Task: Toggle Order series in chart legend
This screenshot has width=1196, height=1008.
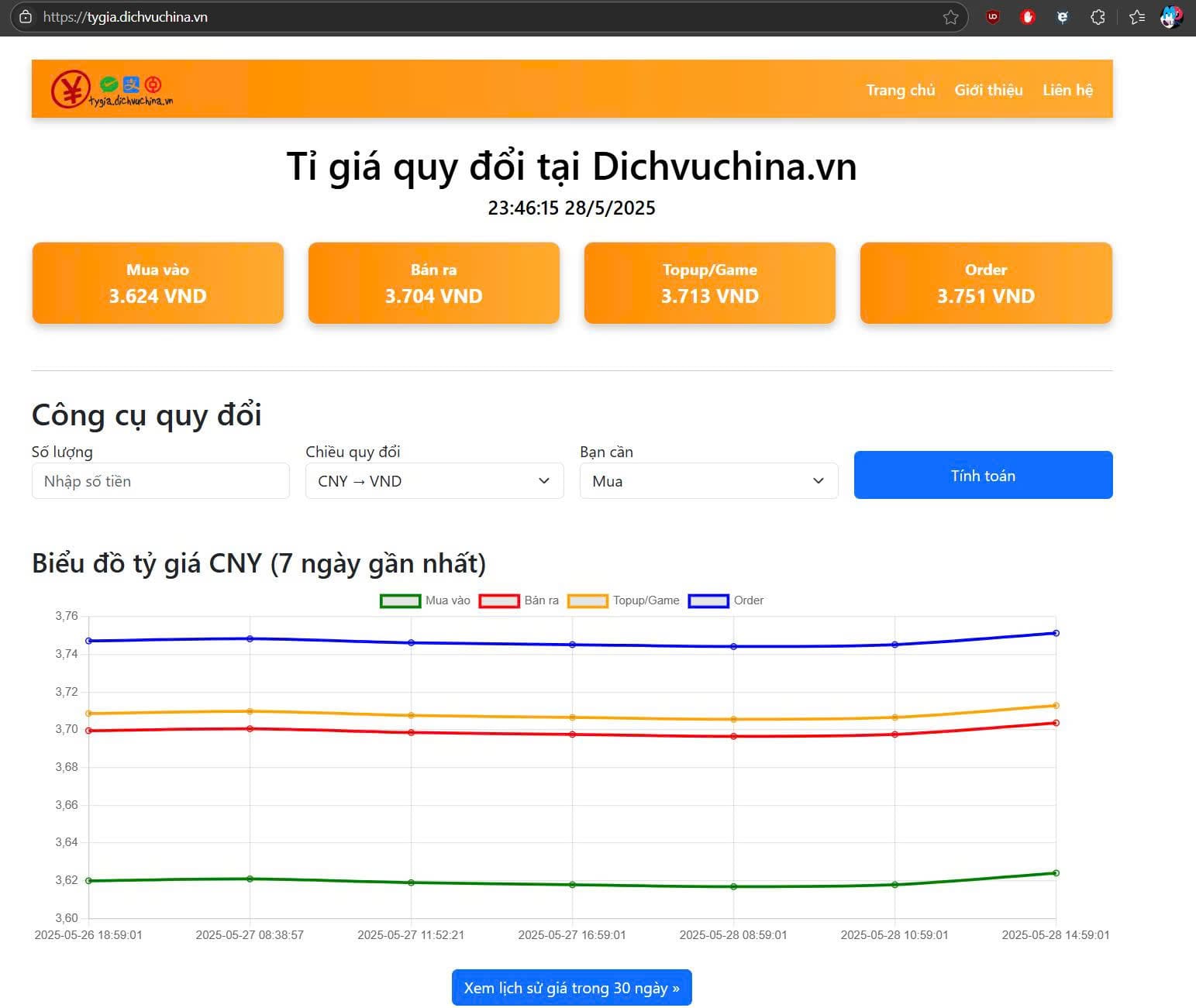Action: [726, 600]
